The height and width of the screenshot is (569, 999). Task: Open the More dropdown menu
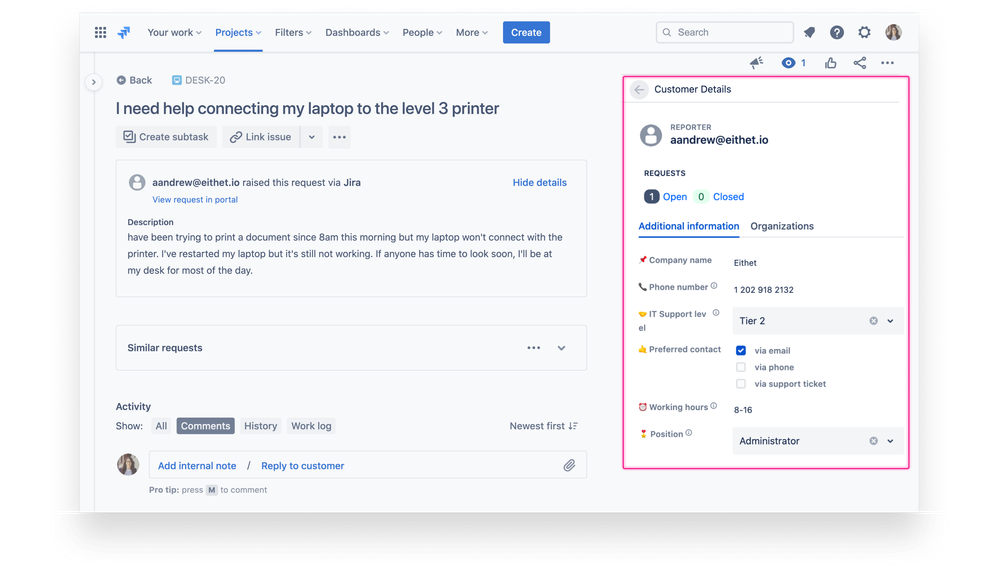click(x=471, y=32)
